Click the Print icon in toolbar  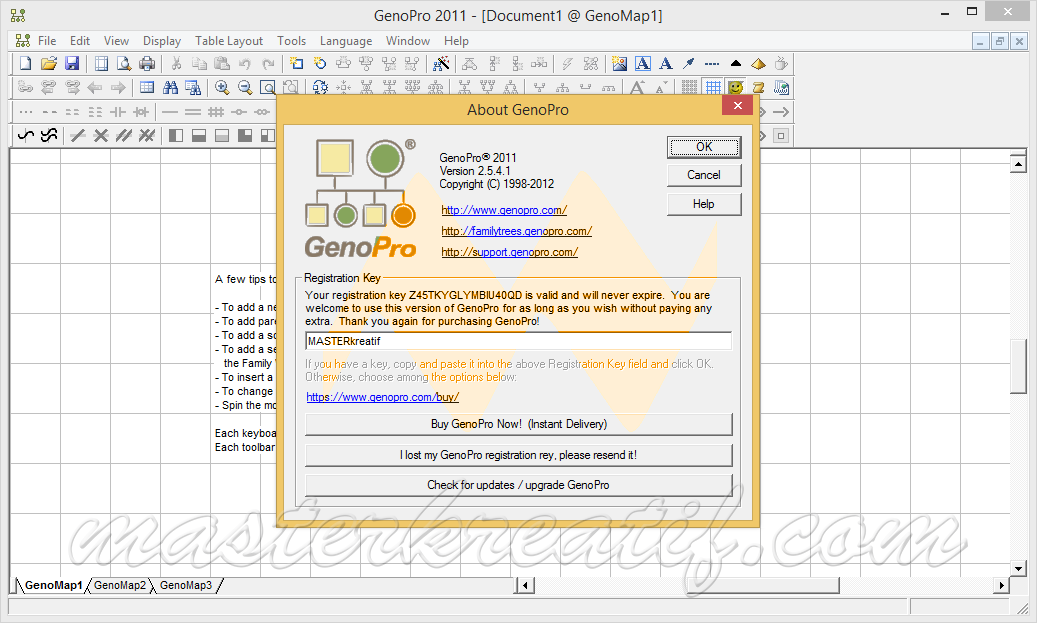(147, 63)
